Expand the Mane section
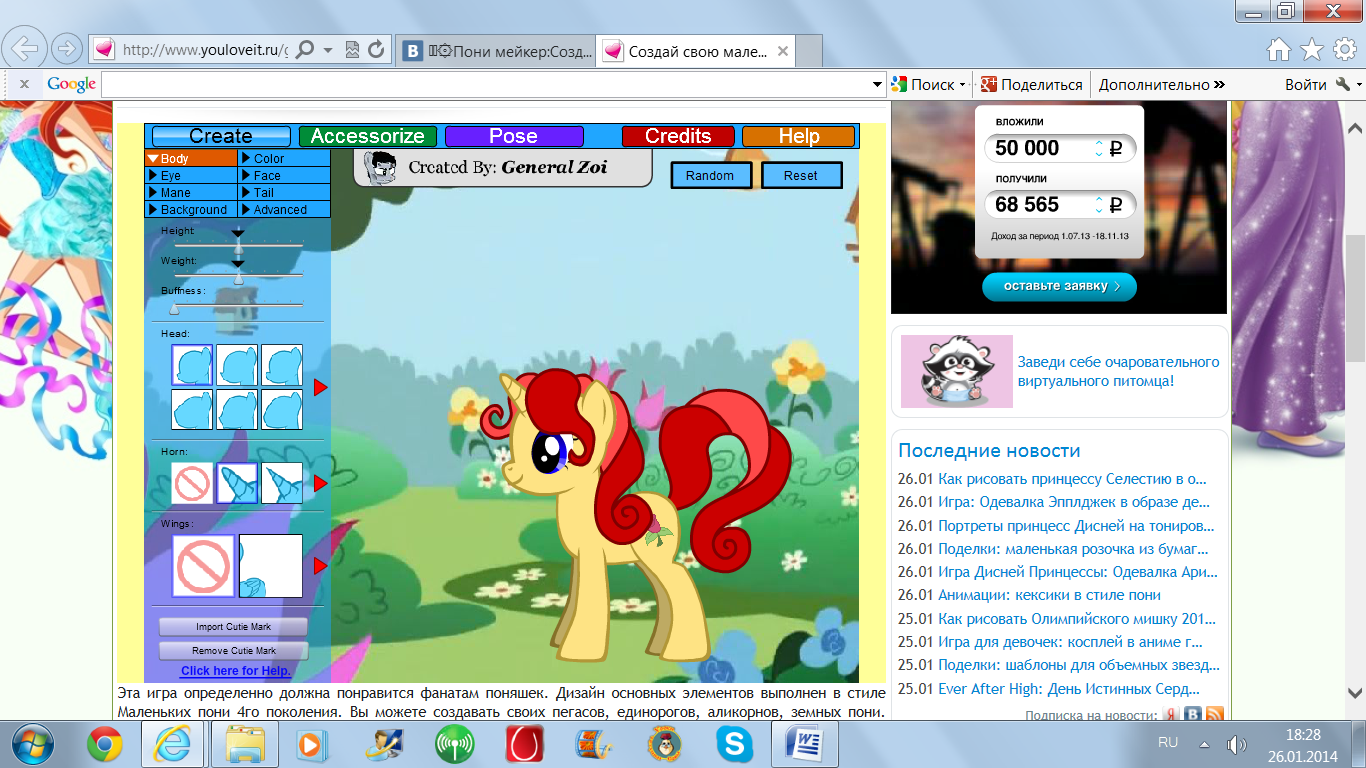Viewport: 1366px width, 768px height. point(191,192)
